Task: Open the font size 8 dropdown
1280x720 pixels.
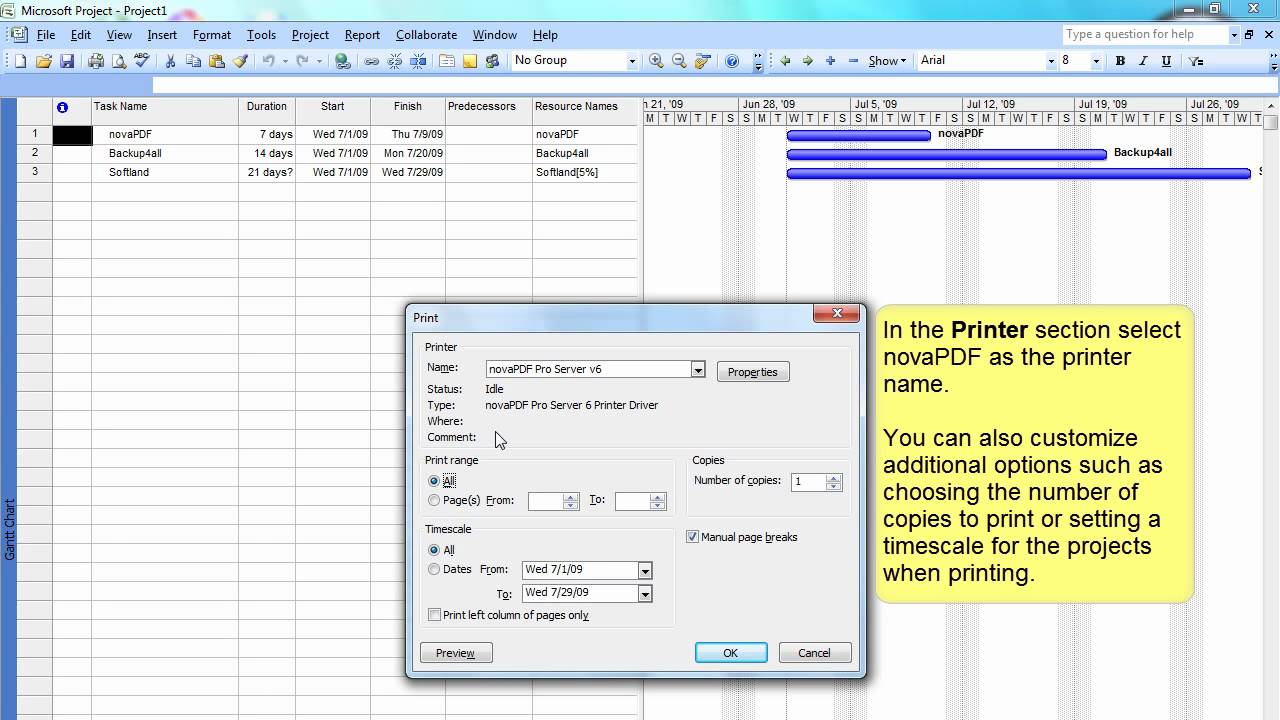Action: click(x=1096, y=61)
